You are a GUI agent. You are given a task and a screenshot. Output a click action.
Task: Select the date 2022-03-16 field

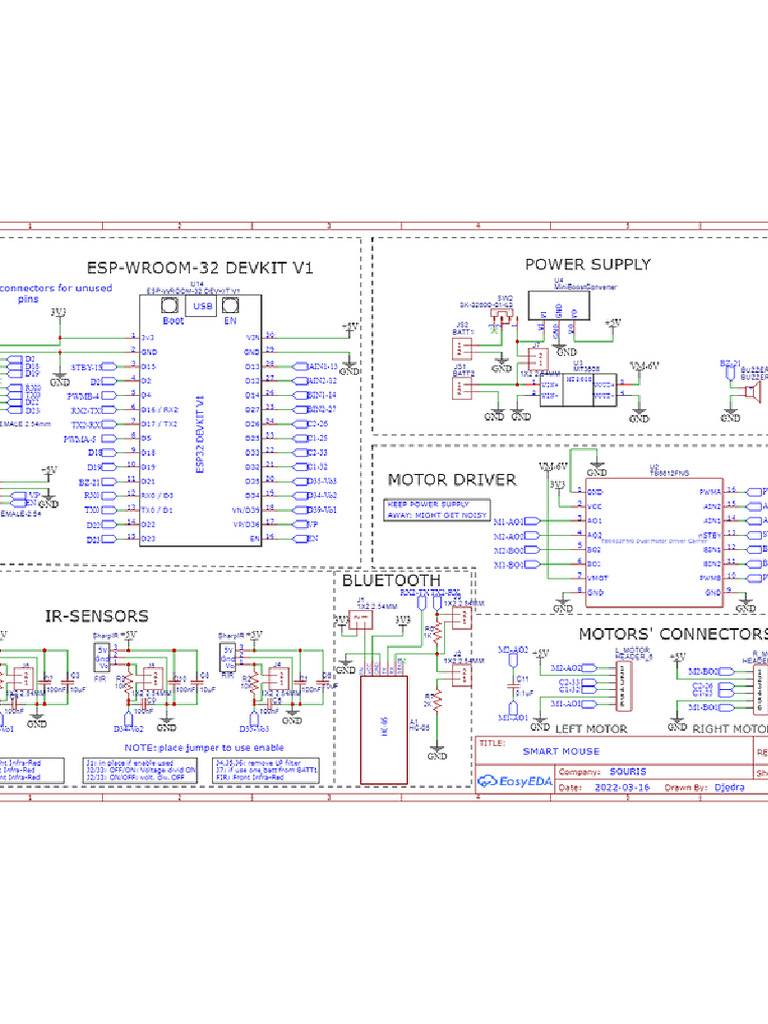coord(622,788)
